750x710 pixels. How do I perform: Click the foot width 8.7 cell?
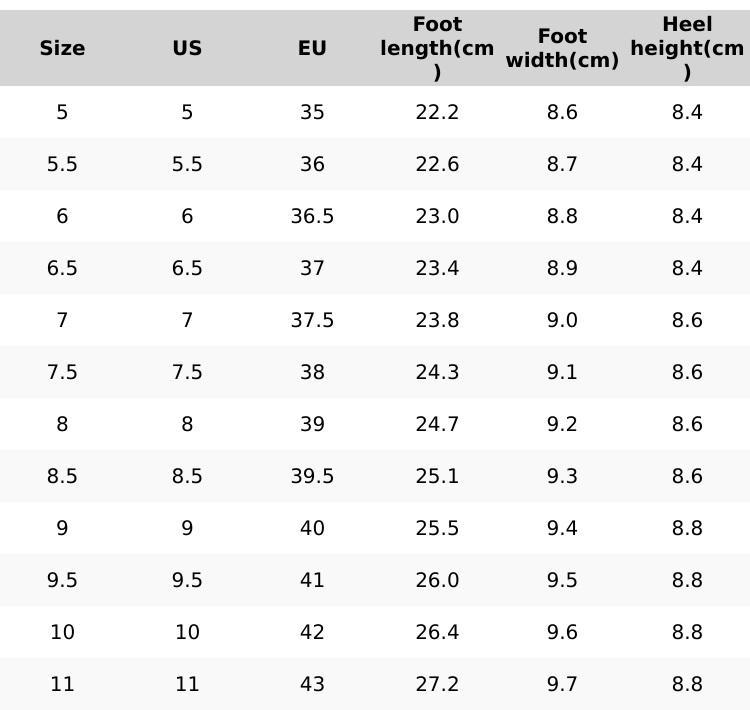click(562, 164)
